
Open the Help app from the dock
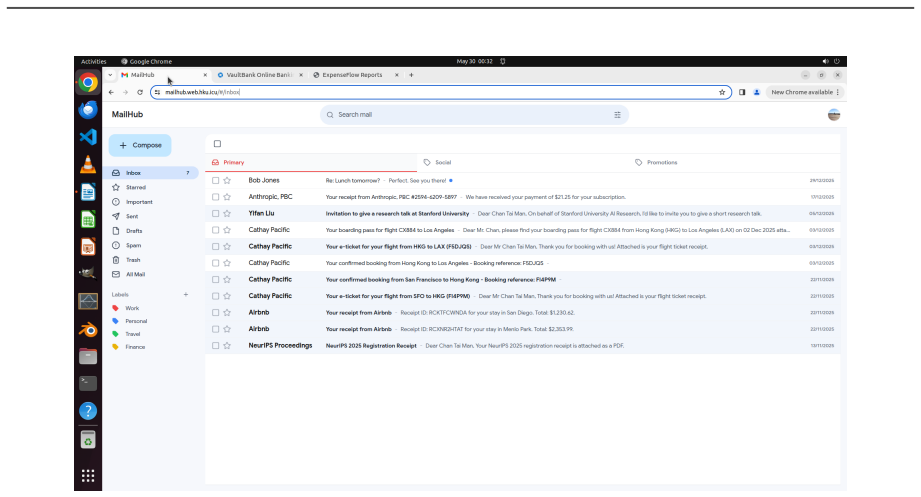(88, 411)
